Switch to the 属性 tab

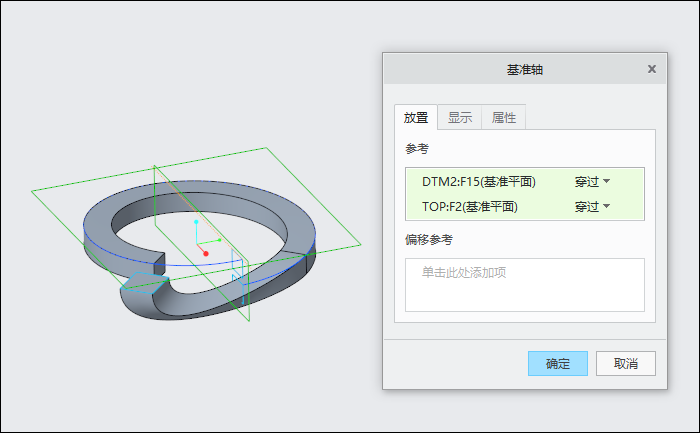[x=503, y=117]
